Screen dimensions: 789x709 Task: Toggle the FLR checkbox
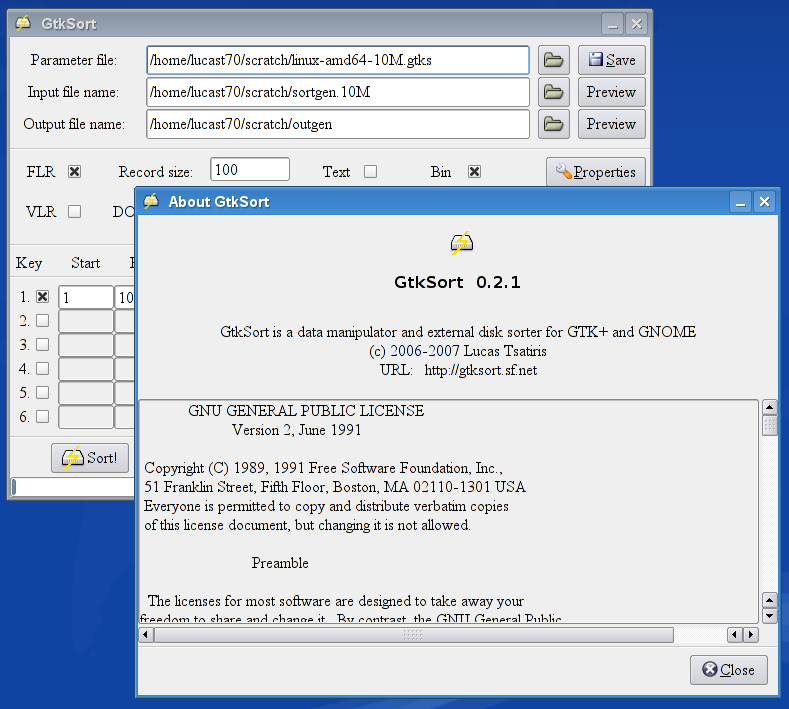74,172
